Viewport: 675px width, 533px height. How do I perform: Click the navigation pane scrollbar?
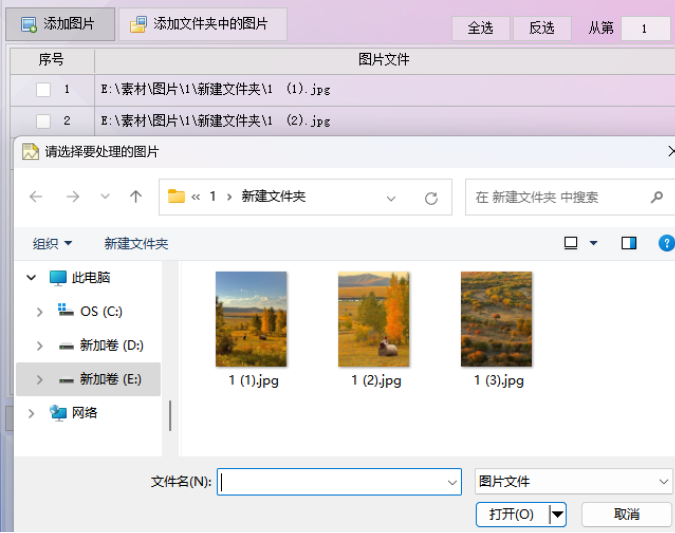click(x=170, y=416)
